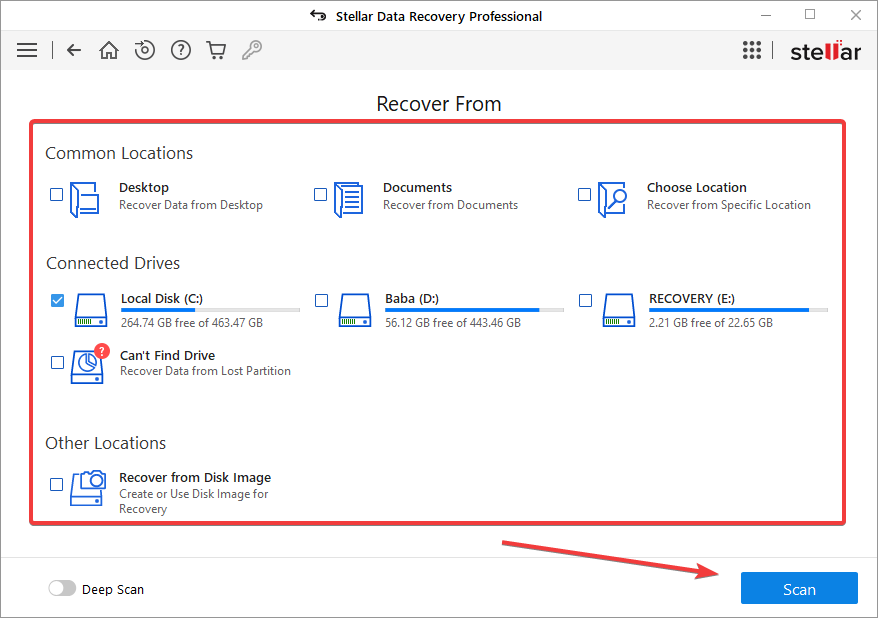Click the RECOVERY (E:) drive icon
Viewport: 878px width, 618px height.
tap(619, 310)
